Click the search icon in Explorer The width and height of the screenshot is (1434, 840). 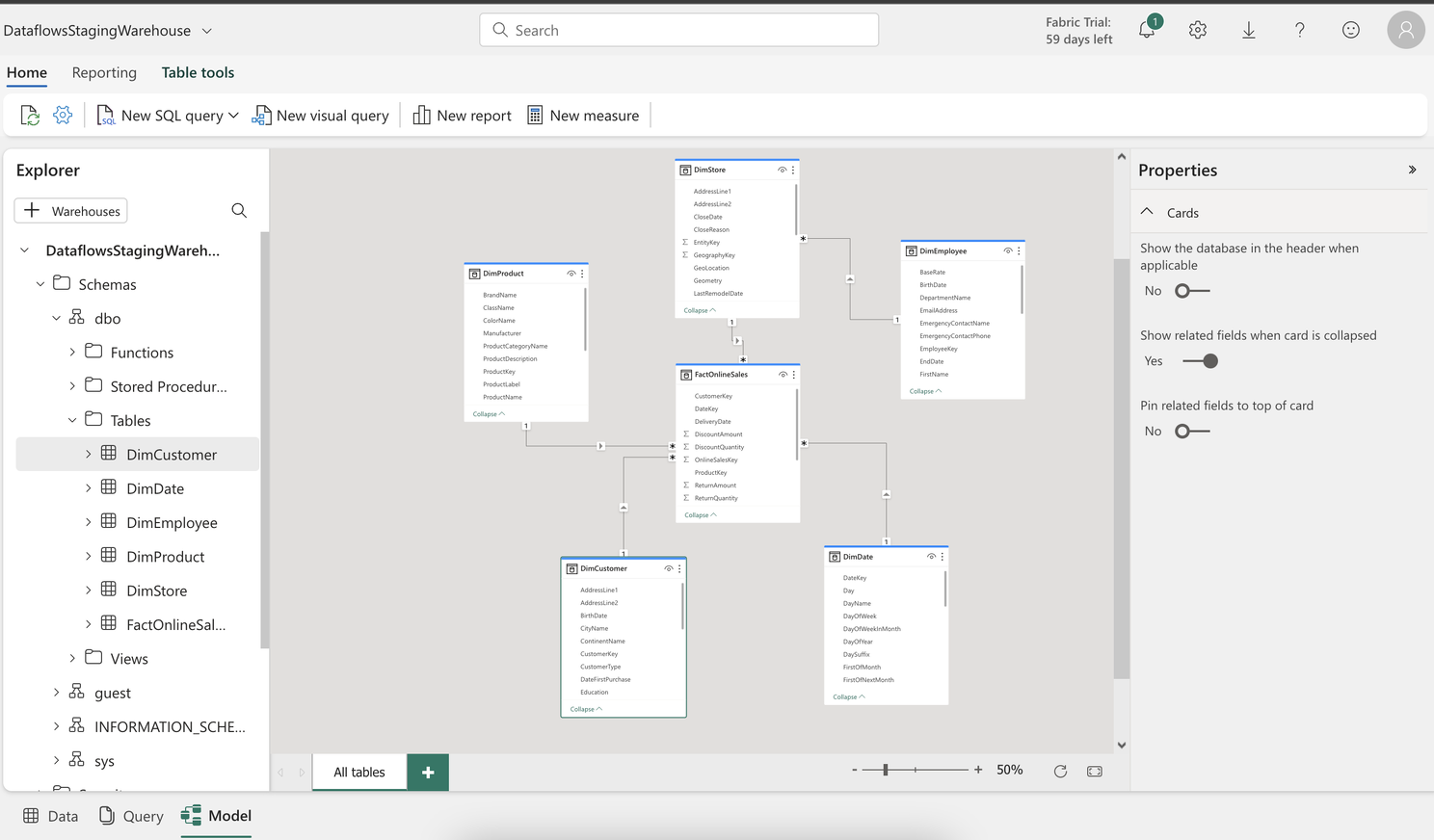tap(239, 211)
